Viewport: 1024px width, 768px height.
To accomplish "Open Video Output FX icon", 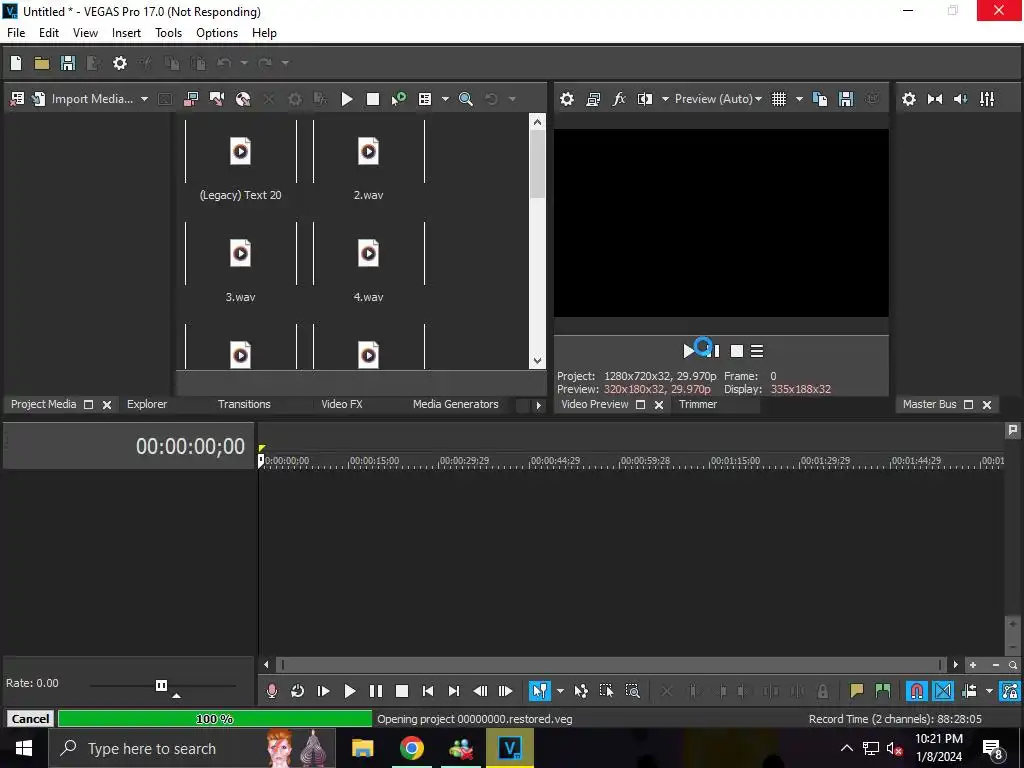I will tap(618, 99).
